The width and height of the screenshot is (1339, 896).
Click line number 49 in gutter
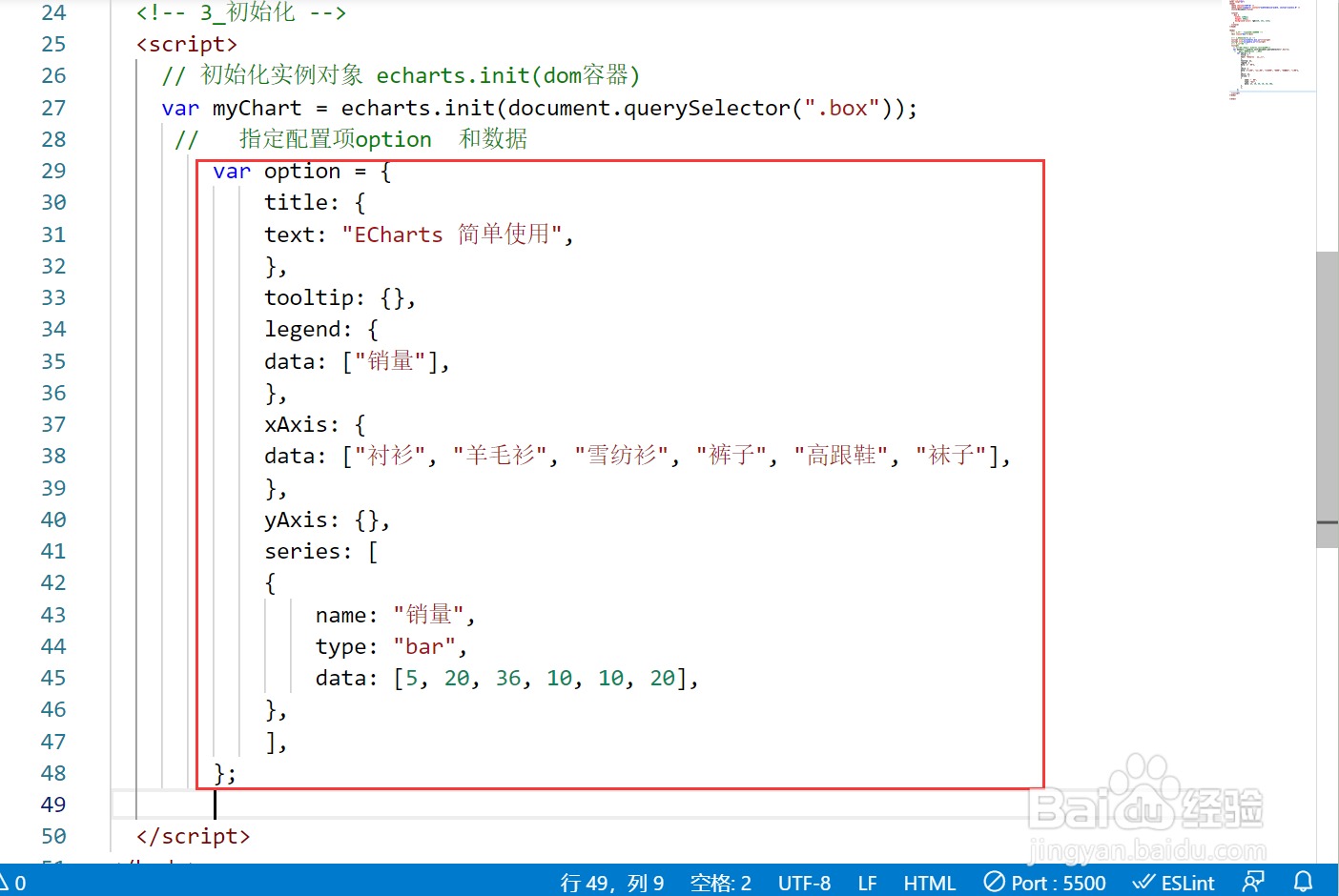click(x=53, y=804)
